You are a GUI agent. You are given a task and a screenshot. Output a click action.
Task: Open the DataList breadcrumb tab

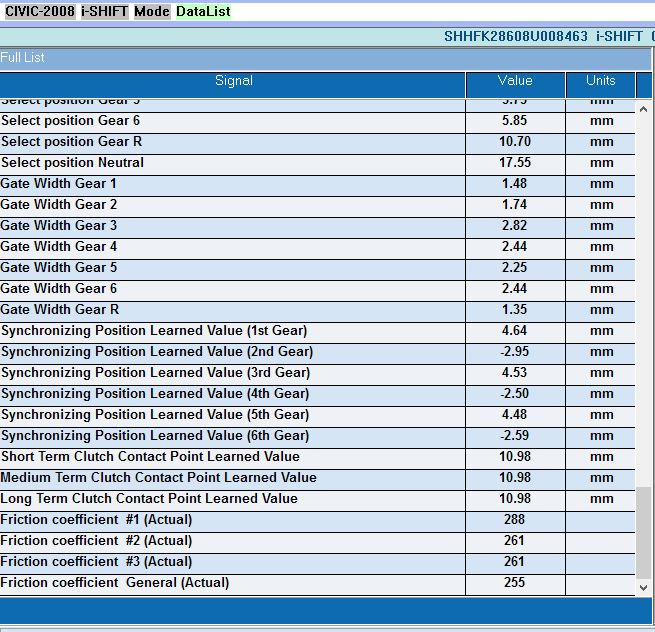tap(203, 11)
